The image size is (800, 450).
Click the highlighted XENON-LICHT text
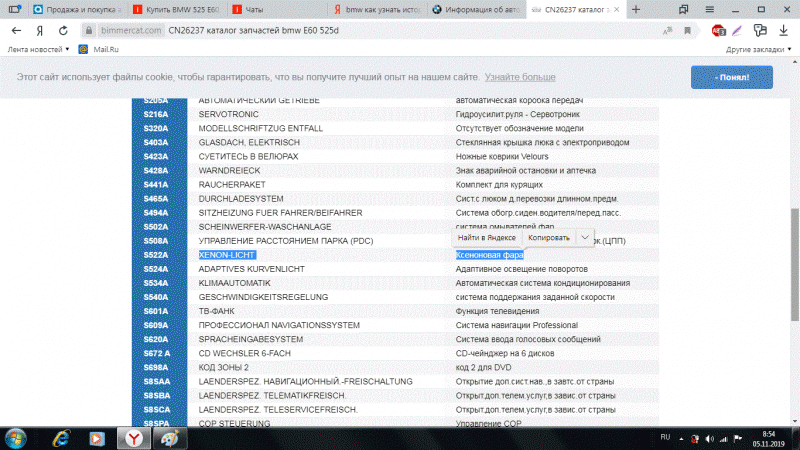(227, 255)
